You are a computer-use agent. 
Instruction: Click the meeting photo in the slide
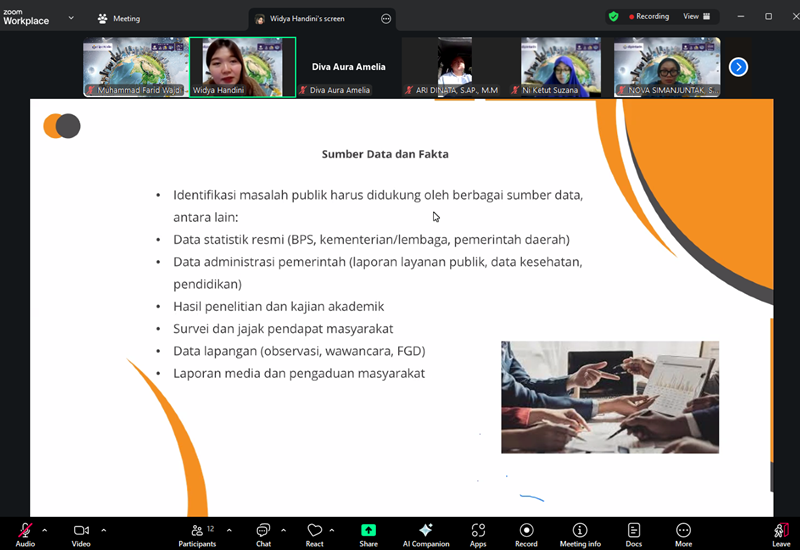(610, 397)
